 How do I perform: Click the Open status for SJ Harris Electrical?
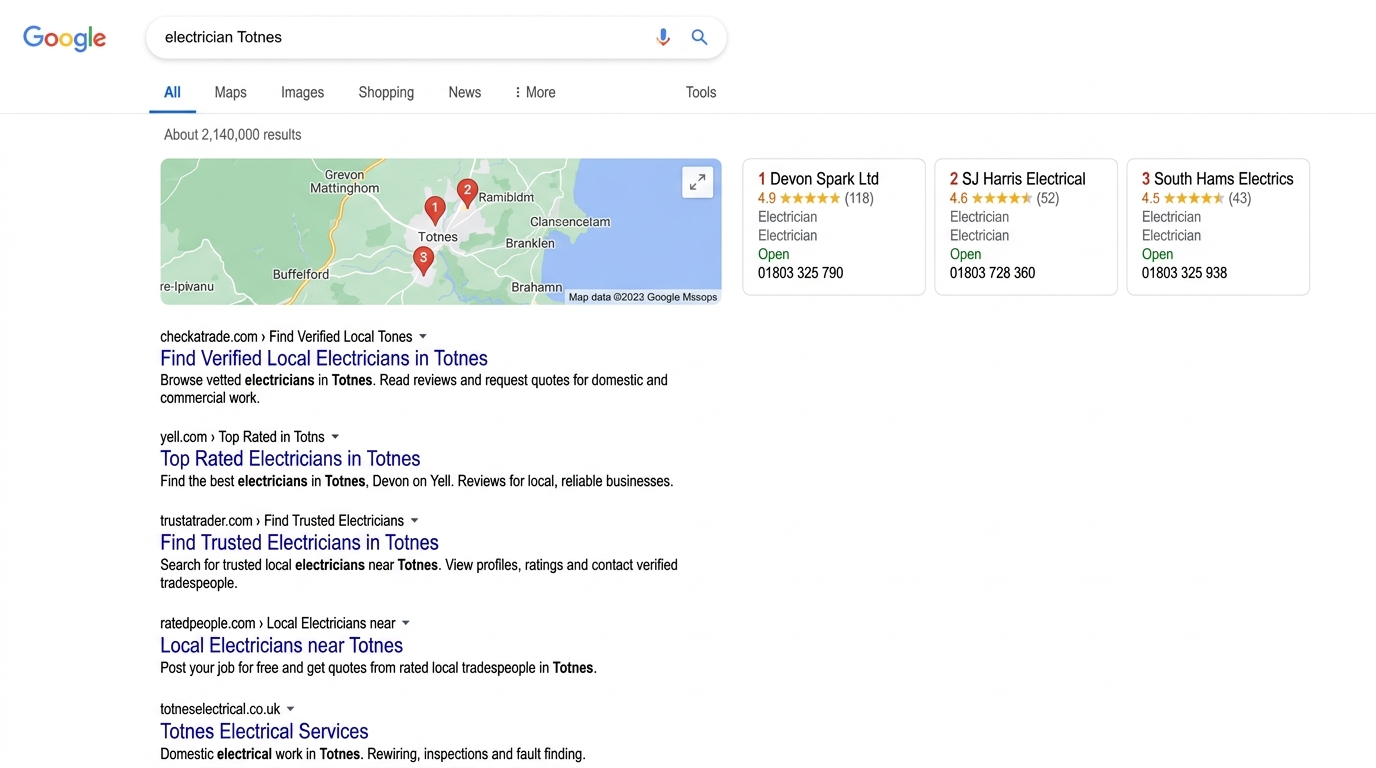pyautogui.click(x=966, y=254)
